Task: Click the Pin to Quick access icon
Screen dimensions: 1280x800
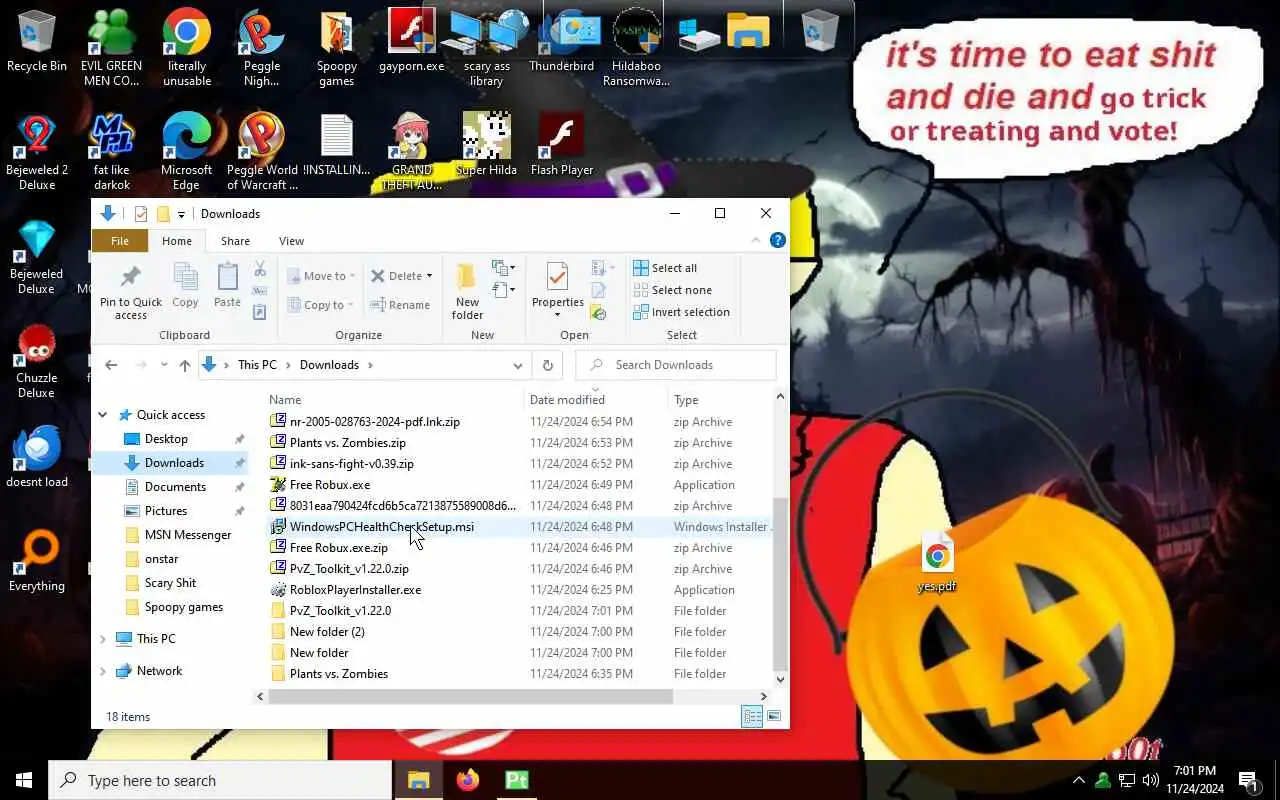Action: [x=130, y=276]
